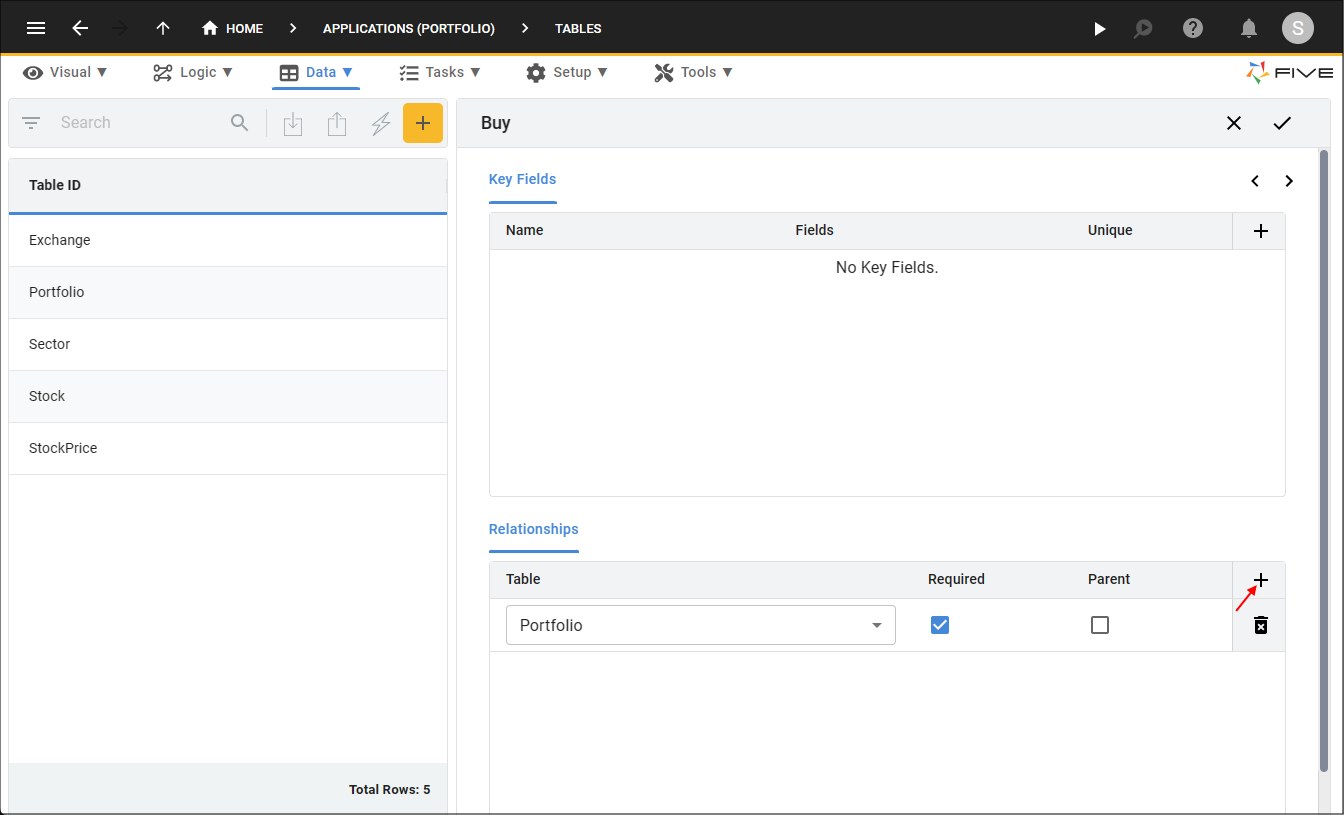Delete the Portfolio relationship row

tap(1261, 625)
